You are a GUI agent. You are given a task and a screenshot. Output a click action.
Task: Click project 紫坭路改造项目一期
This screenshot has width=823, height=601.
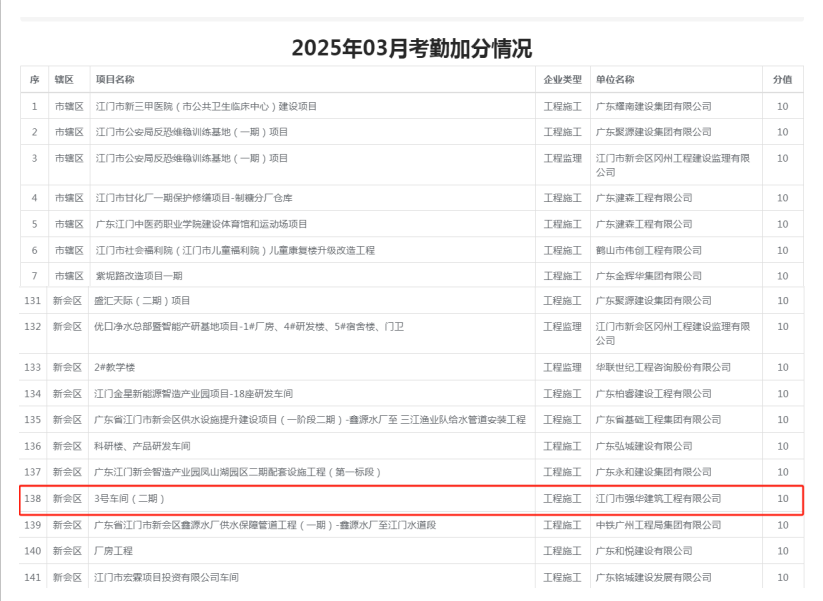[x=139, y=276]
